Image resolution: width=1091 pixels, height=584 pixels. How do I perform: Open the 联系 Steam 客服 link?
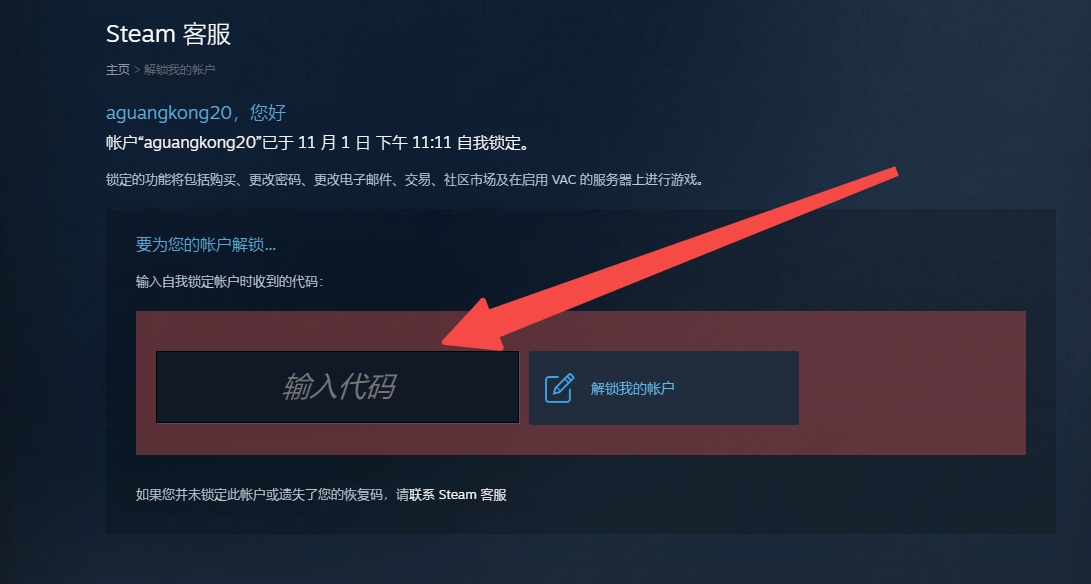pyautogui.click(x=458, y=495)
